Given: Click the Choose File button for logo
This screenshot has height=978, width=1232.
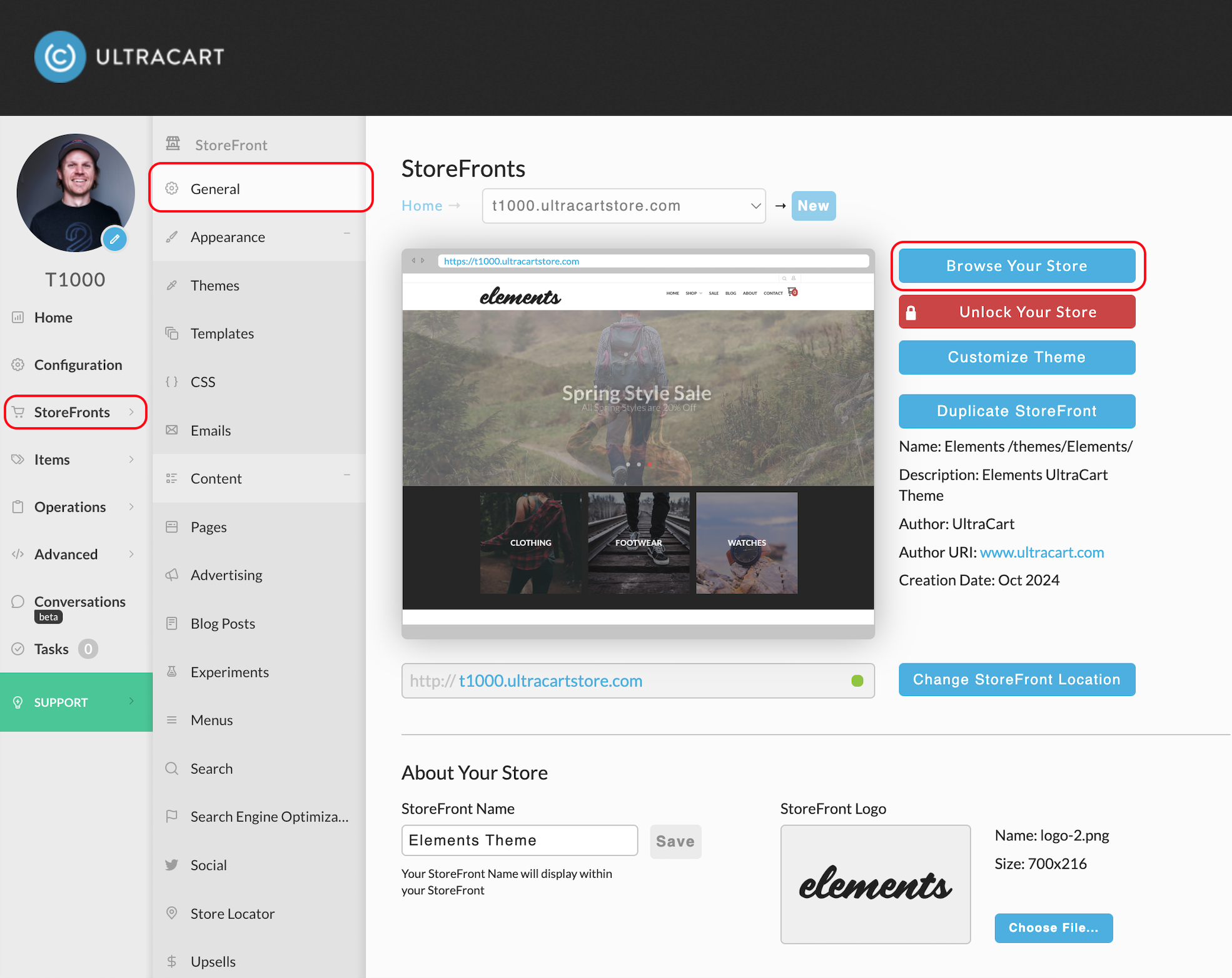Looking at the screenshot, I should pyautogui.click(x=1054, y=927).
